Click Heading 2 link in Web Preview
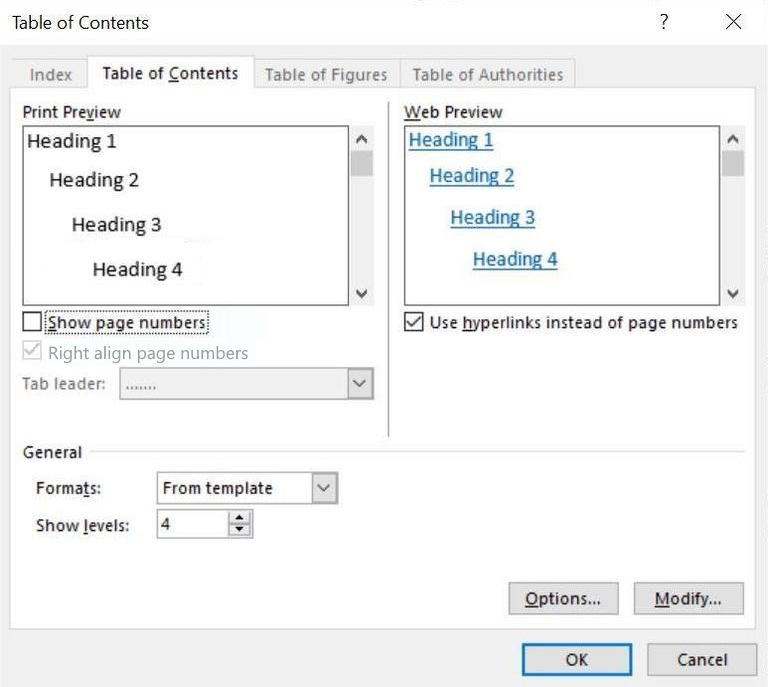 [x=472, y=176]
